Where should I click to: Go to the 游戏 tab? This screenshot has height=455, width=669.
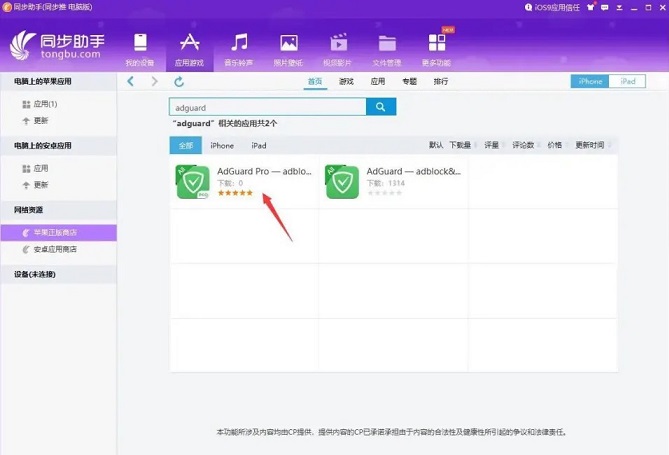(346, 81)
